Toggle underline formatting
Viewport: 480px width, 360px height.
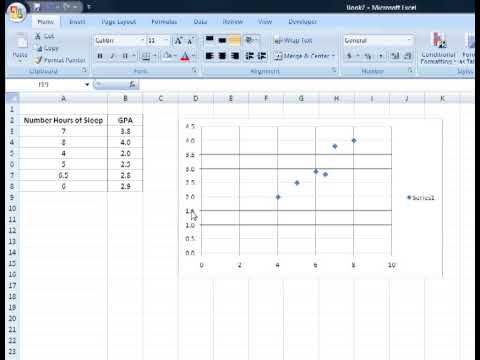tap(125, 56)
